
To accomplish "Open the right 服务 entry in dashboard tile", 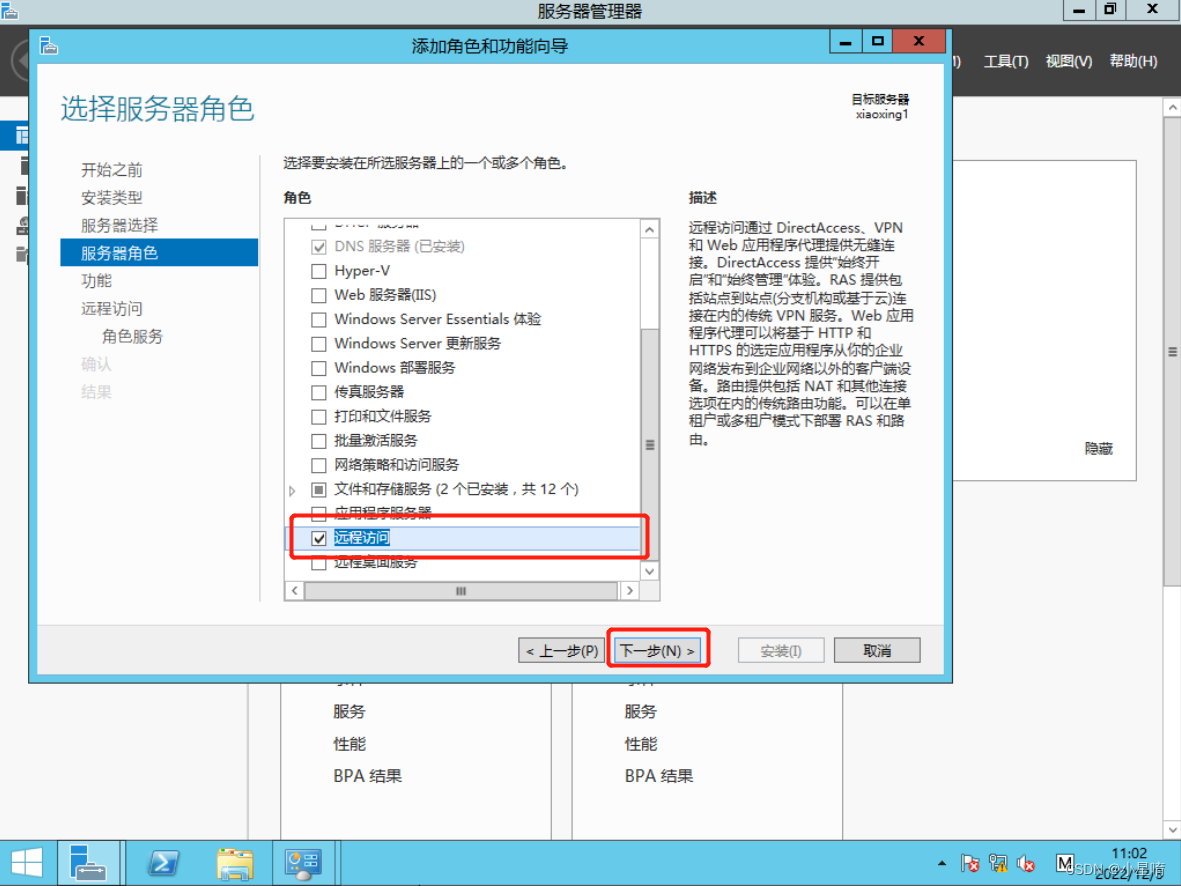I will pyautogui.click(x=640, y=712).
